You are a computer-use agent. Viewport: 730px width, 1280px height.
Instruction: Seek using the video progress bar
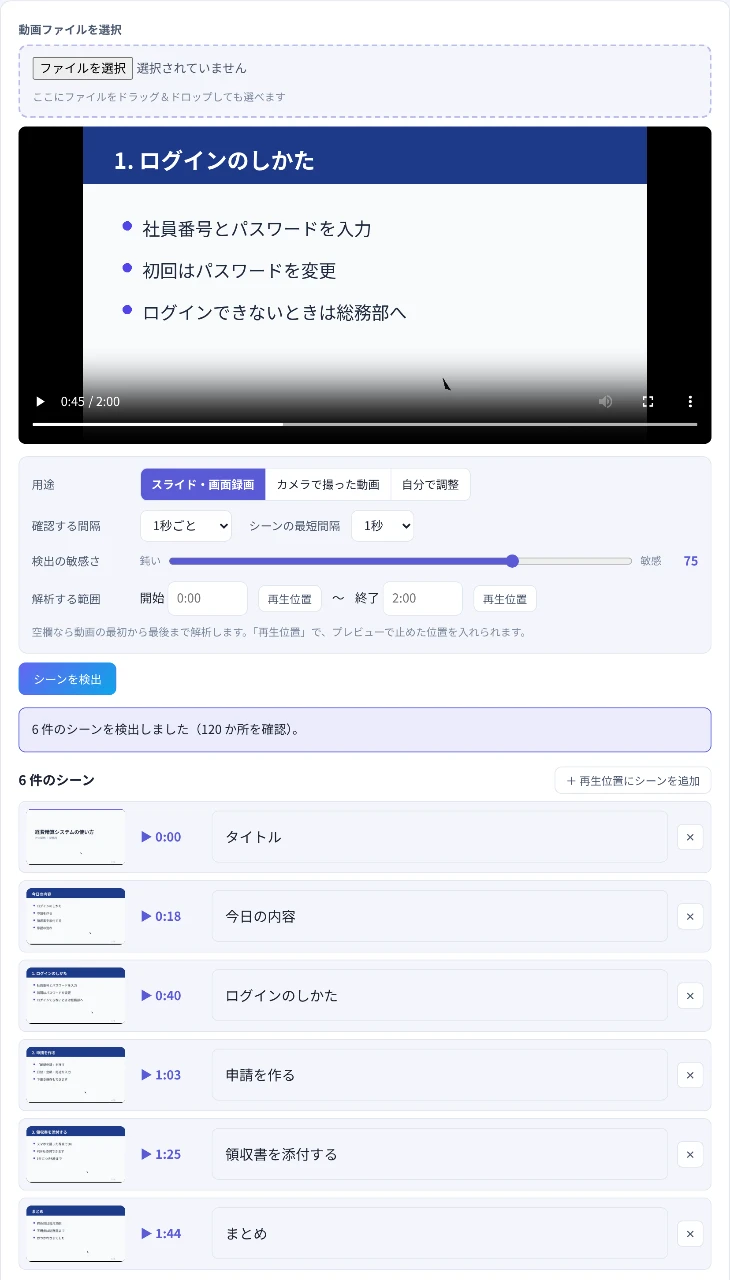[365, 424]
